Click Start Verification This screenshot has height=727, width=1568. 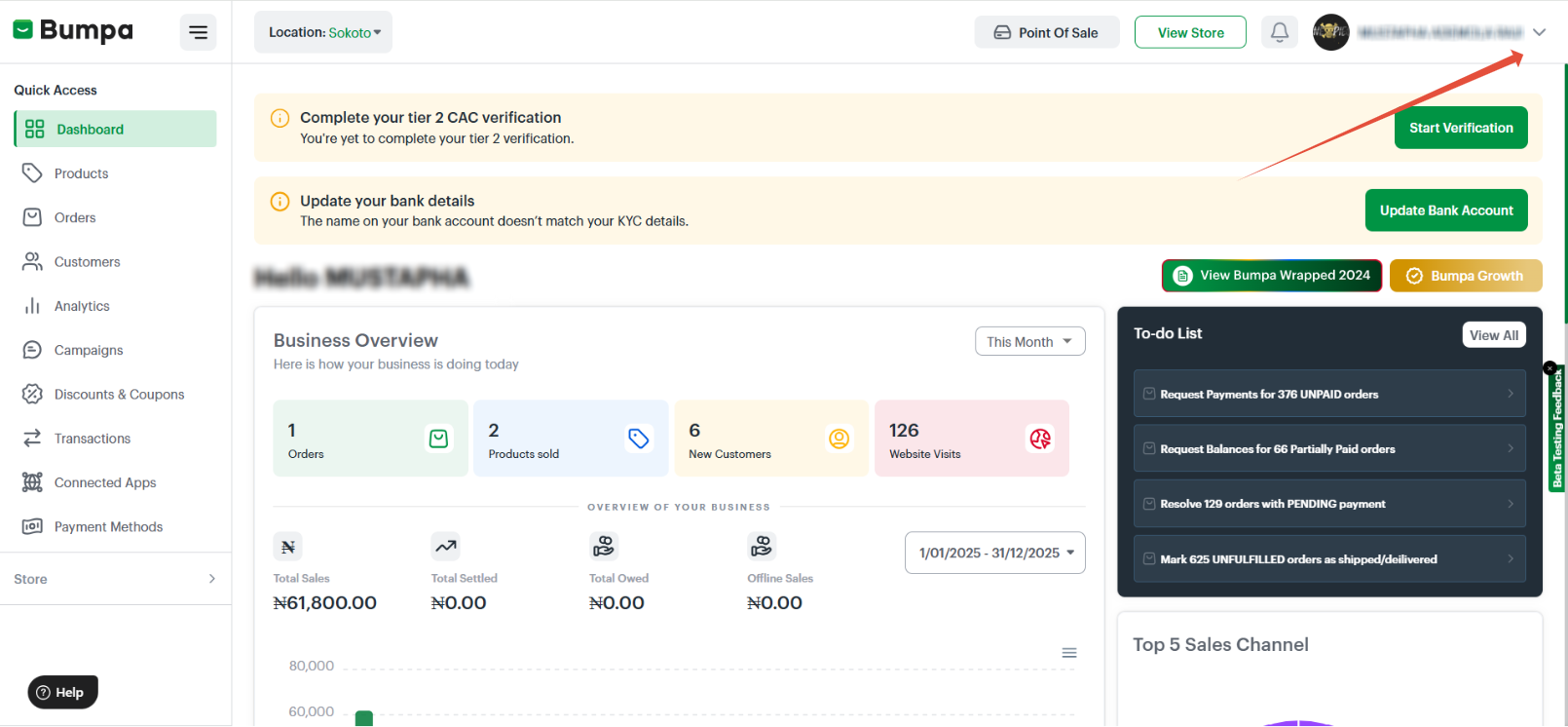(x=1461, y=128)
